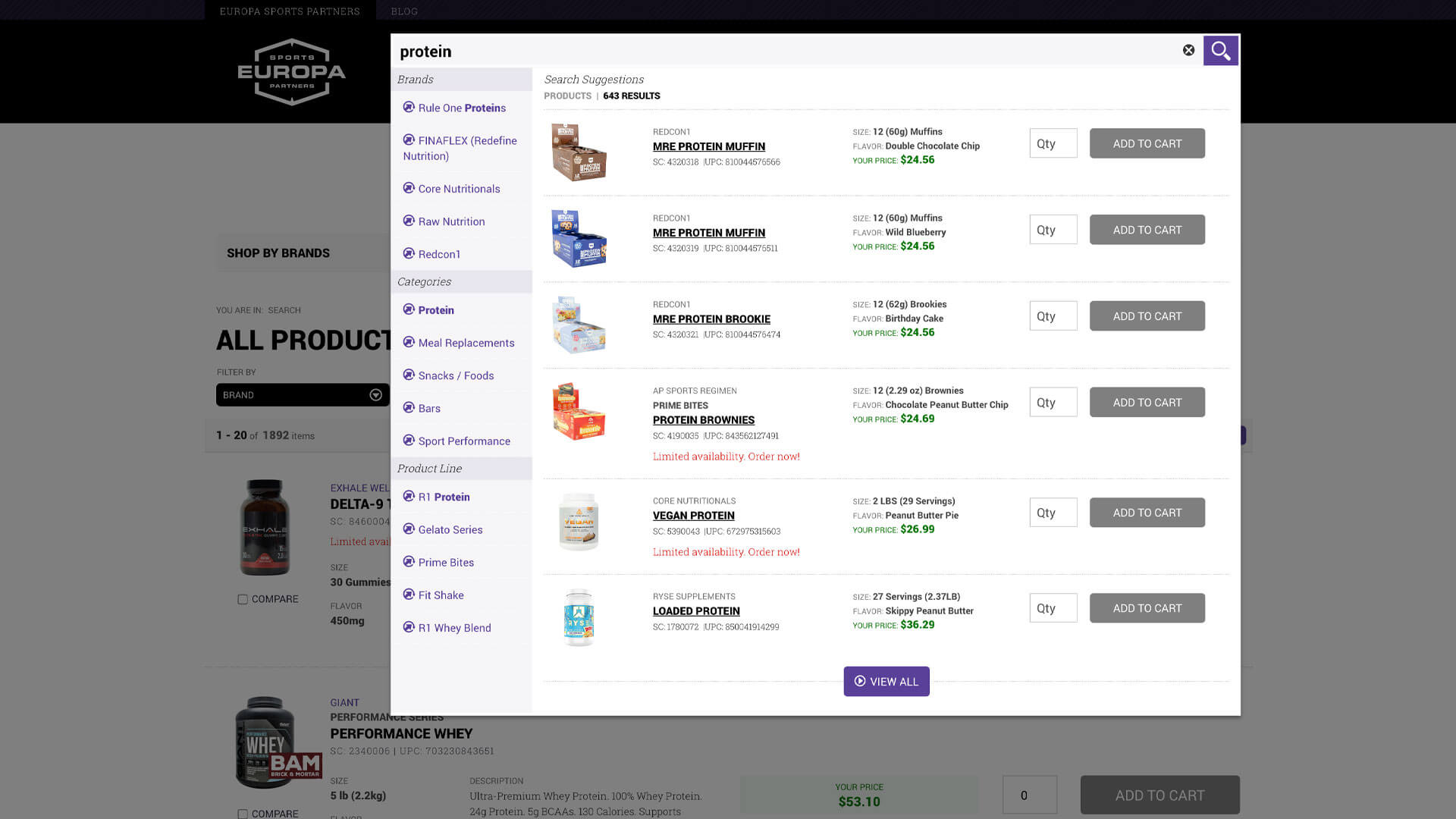Click the Europa Sports Partners logo
Viewport: 1456px width, 819px height.
(291, 72)
